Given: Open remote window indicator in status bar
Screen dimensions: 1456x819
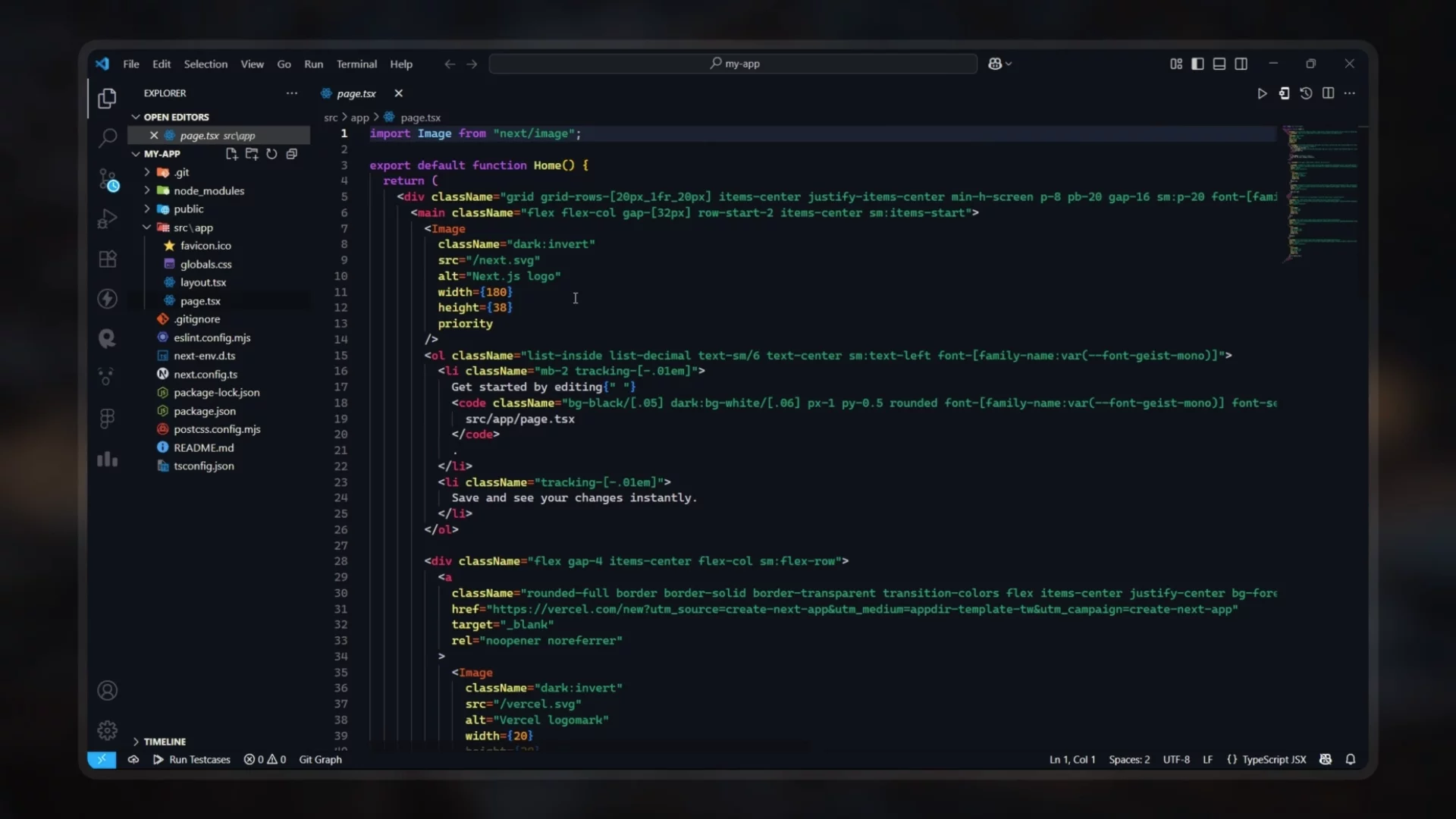Looking at the screenshot, I should 102,759.
